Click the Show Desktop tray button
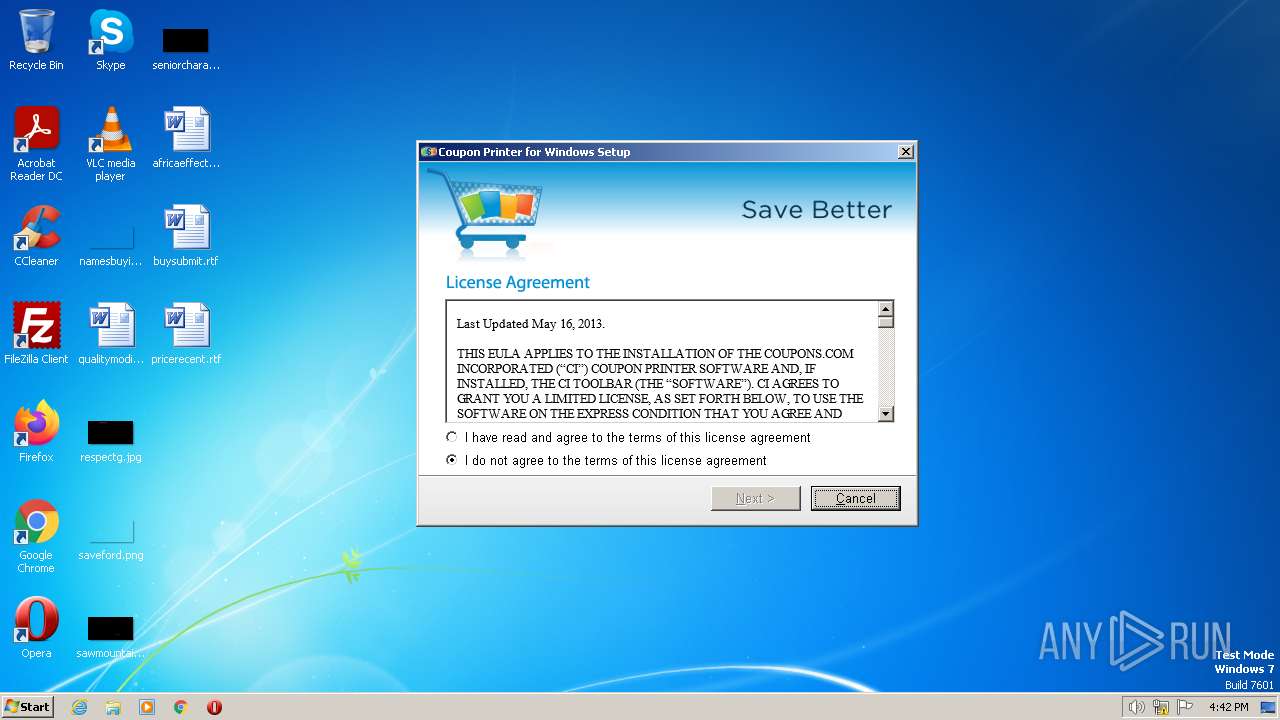 (x=1269, y=707)
